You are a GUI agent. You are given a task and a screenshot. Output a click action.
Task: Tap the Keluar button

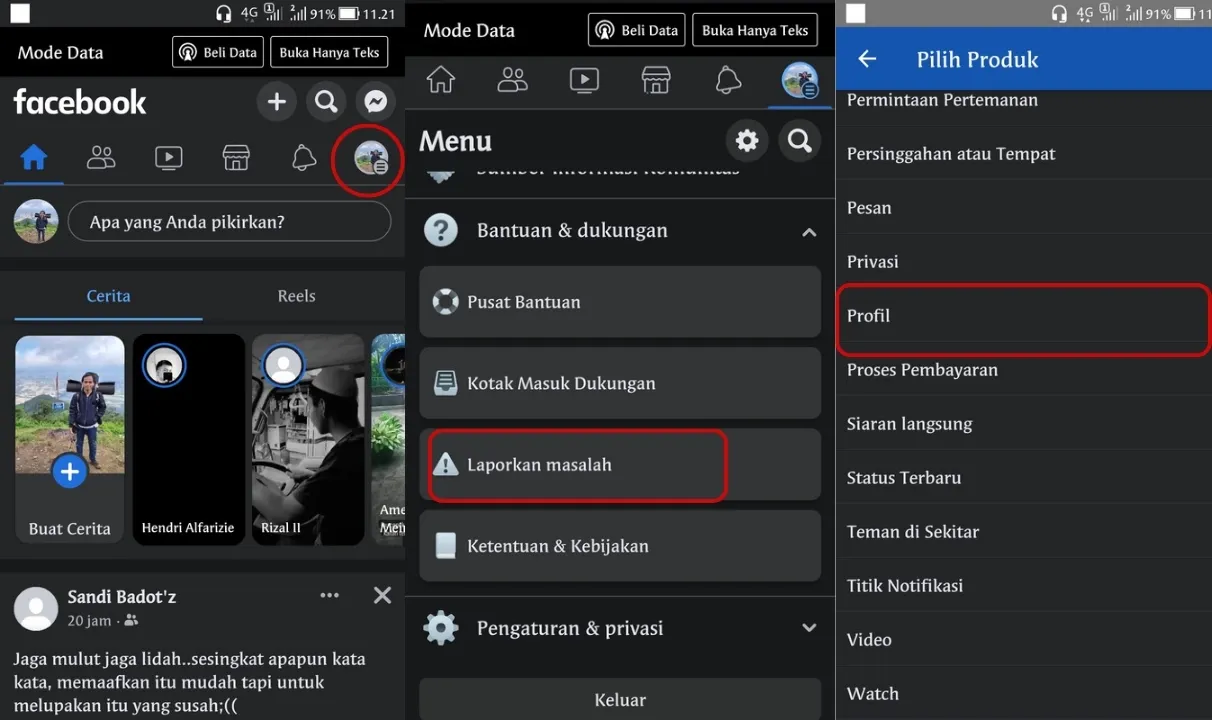pos(620,700)
